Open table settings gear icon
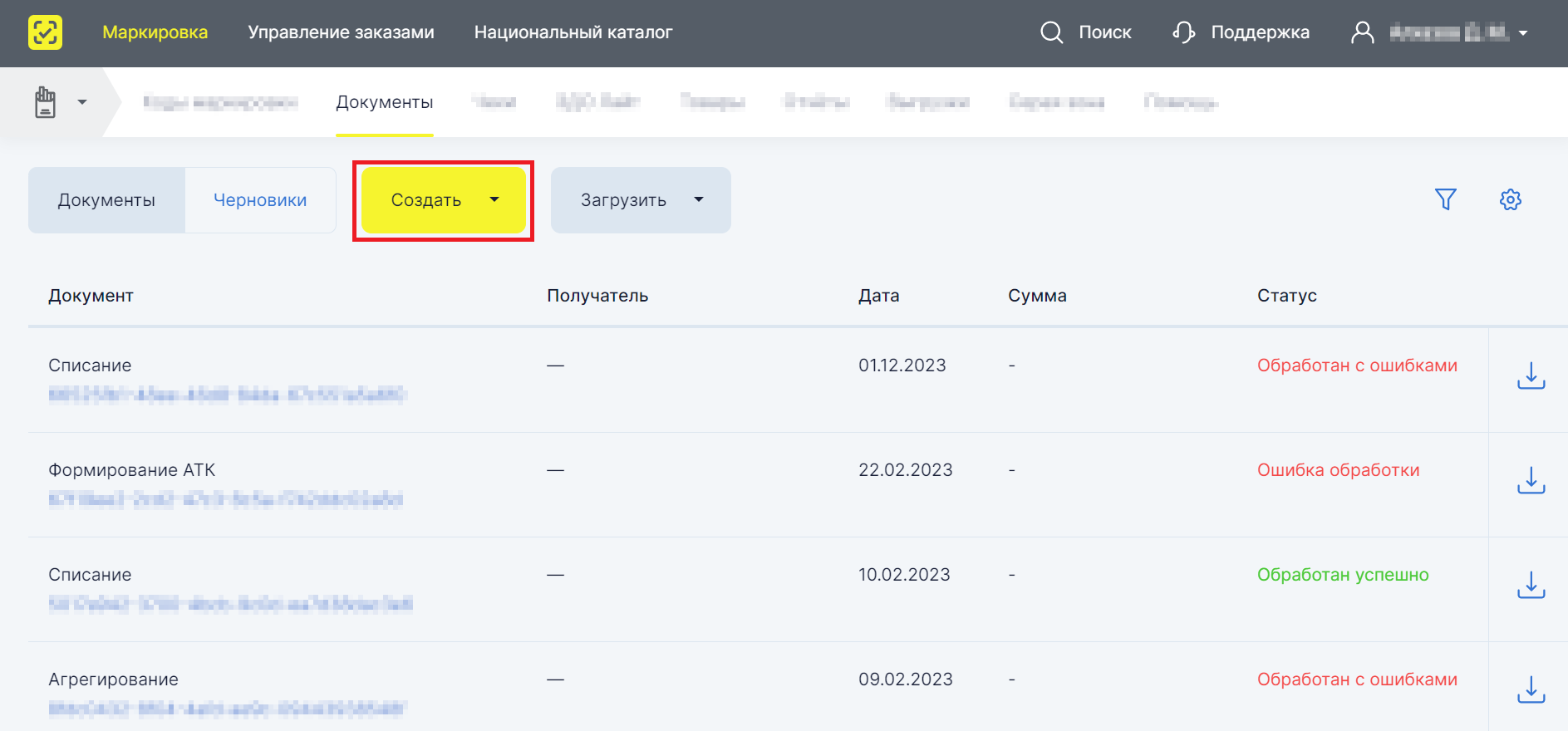Viewport: 1568px width, 731px height. pyautogui.click(x=1511, y=199)
